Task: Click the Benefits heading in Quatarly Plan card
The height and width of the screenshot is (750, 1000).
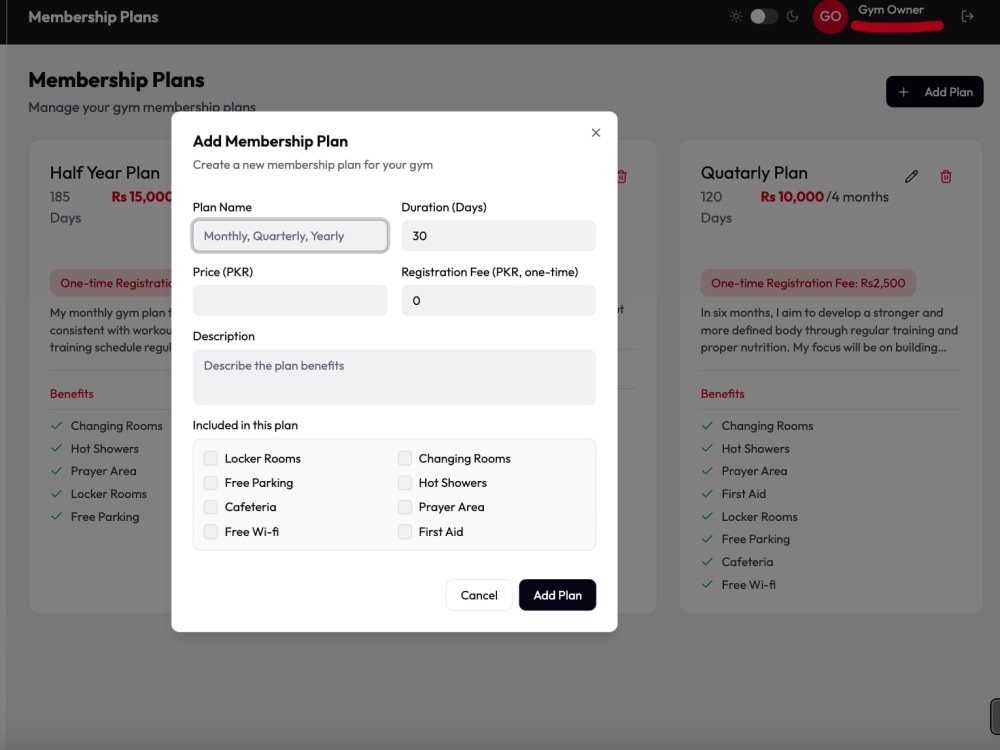Action: [x=722, y=393]
